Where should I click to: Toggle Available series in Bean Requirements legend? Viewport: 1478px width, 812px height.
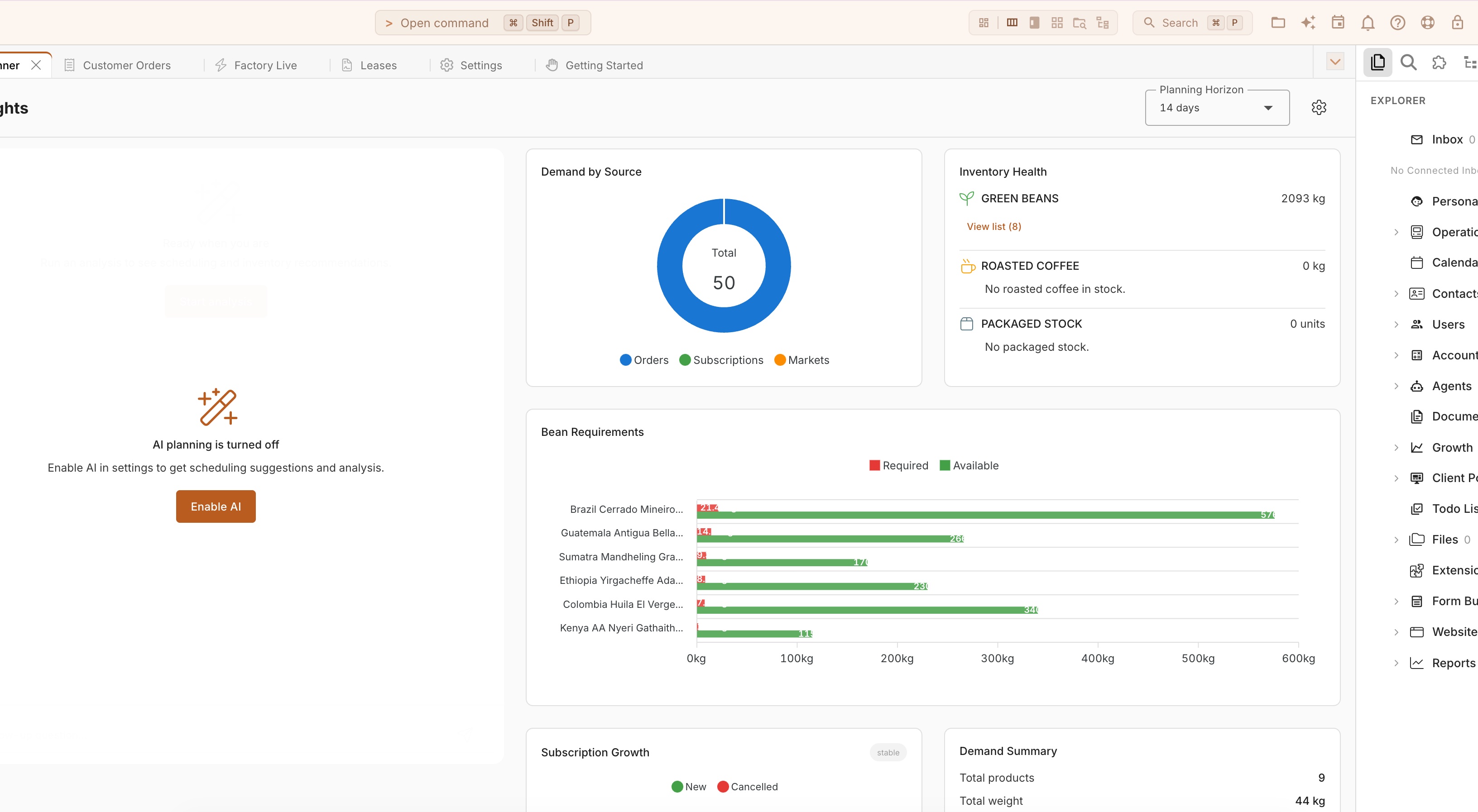969,466
